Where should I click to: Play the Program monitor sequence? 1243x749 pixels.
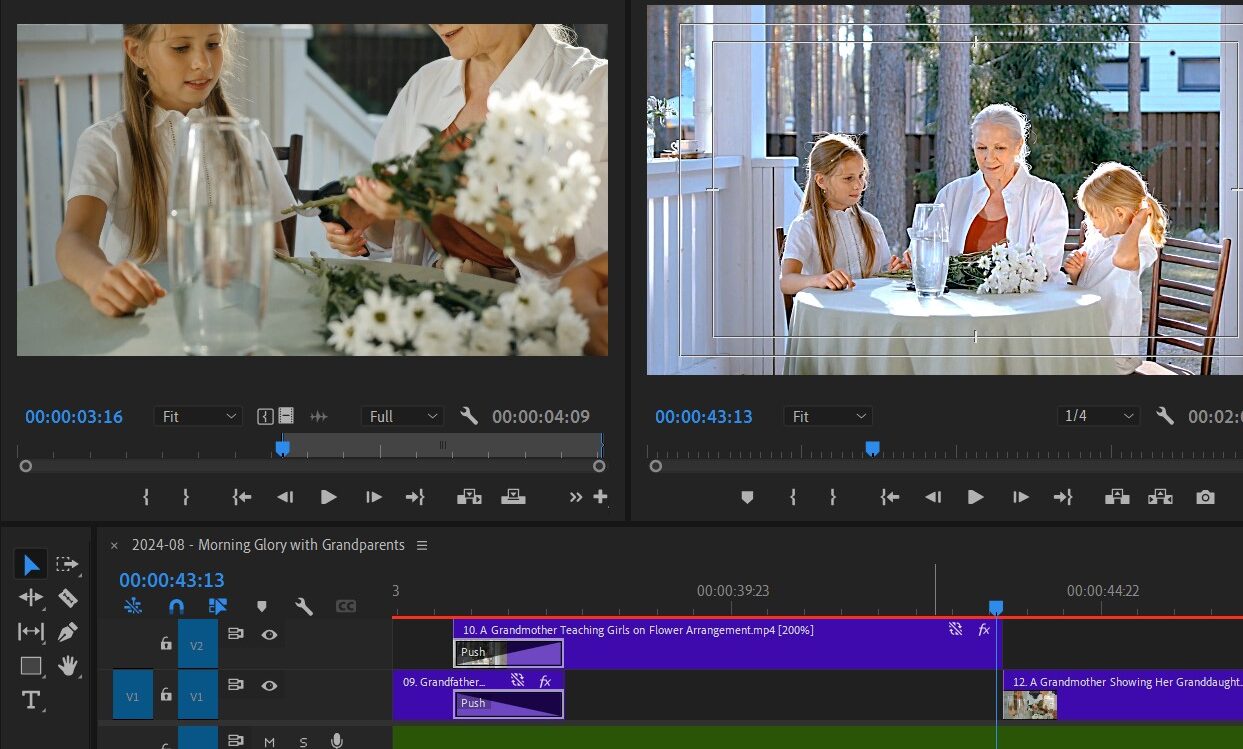[975, 496]
